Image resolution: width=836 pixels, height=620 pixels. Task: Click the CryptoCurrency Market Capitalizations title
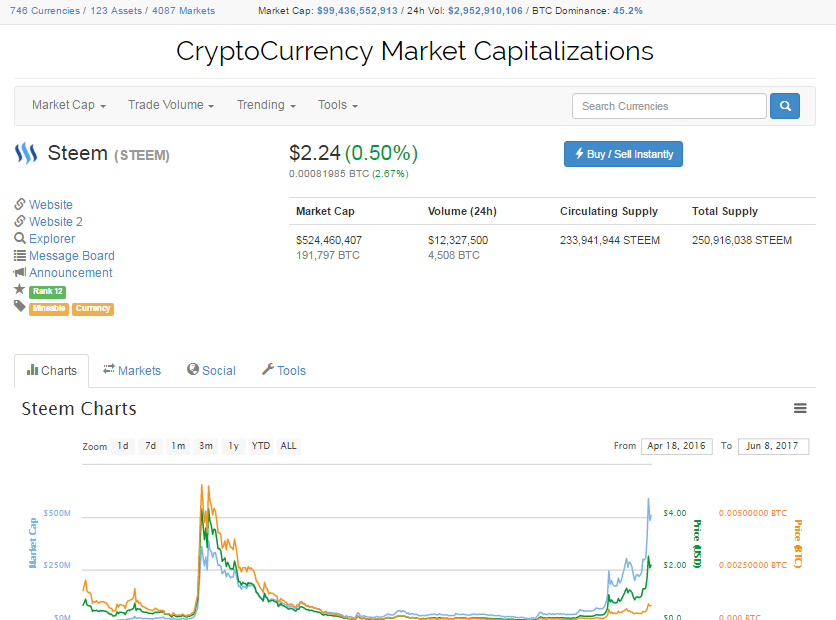pyautogui.click(x=415, y=52)
